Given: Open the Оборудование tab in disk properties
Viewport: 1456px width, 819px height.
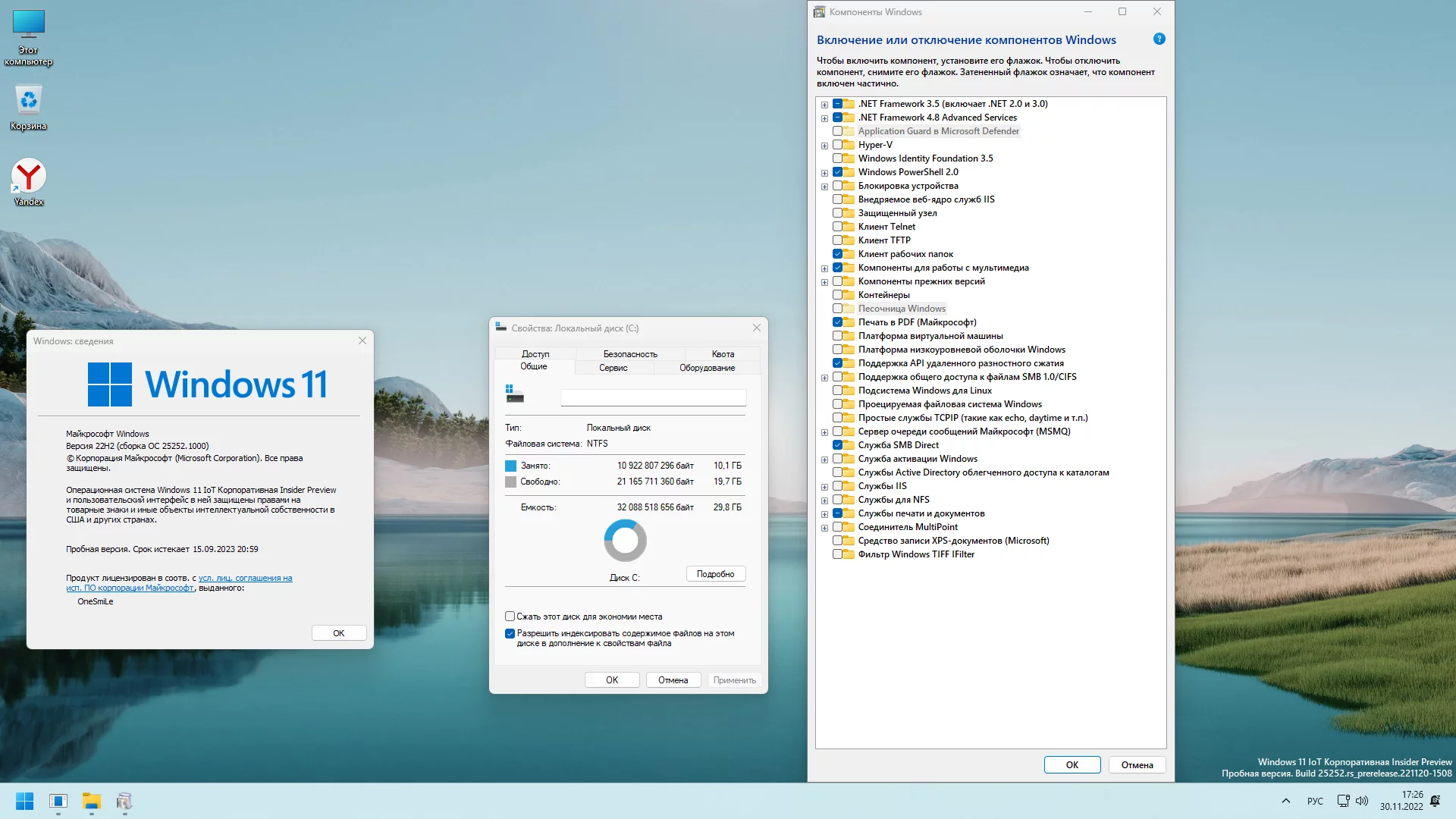Looking at the screenshot, I should pos(707,368).
